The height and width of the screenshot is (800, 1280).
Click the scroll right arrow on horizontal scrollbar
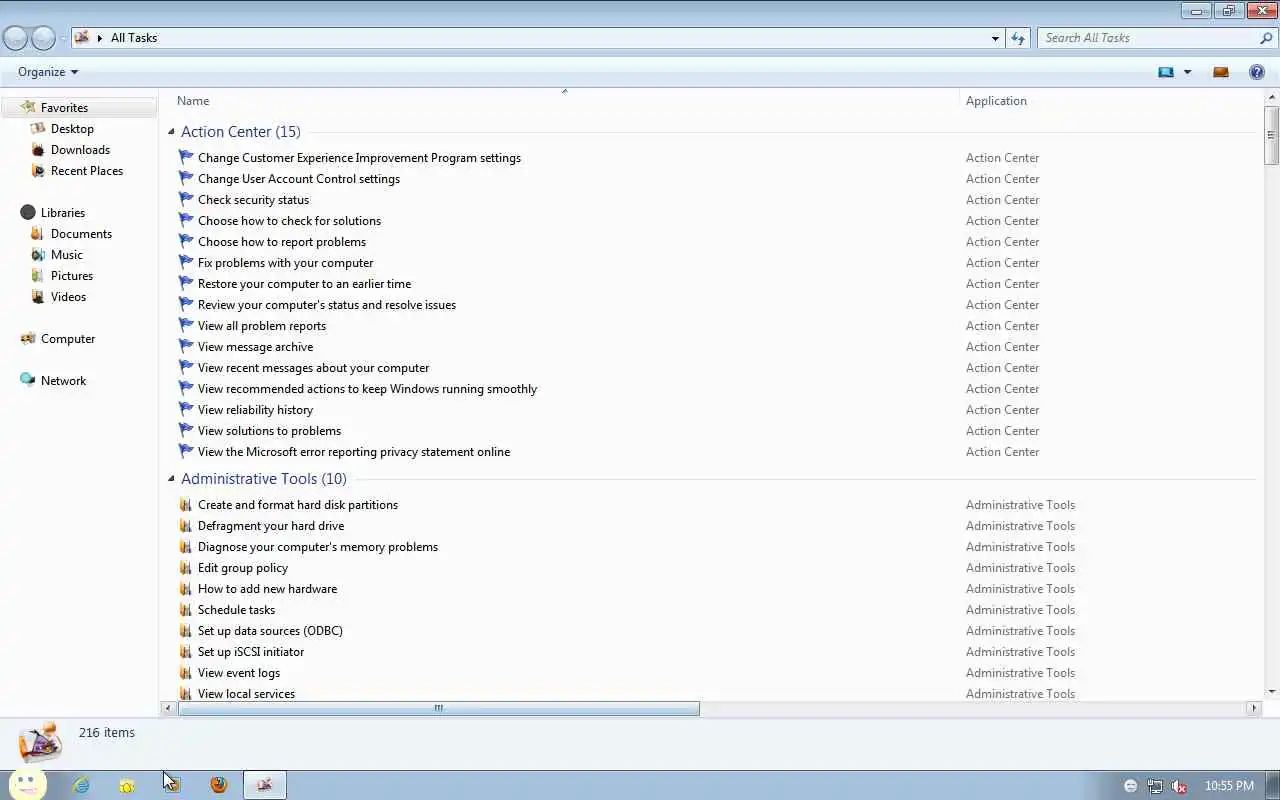(1253, 708)
